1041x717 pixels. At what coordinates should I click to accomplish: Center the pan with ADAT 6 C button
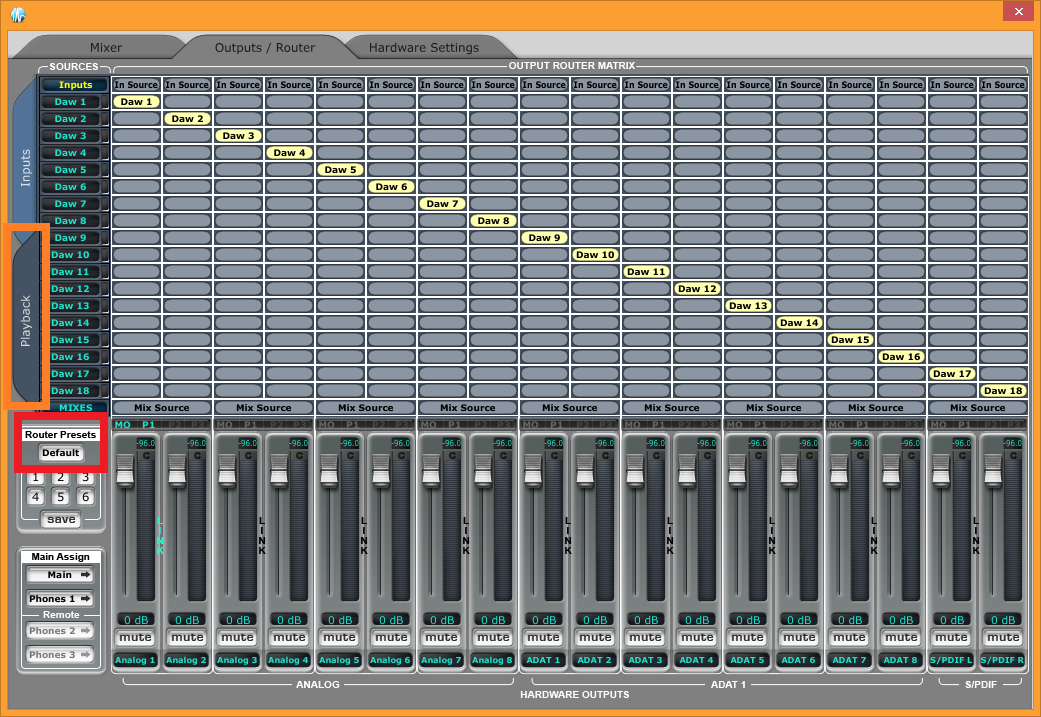[x=809, y=455]
